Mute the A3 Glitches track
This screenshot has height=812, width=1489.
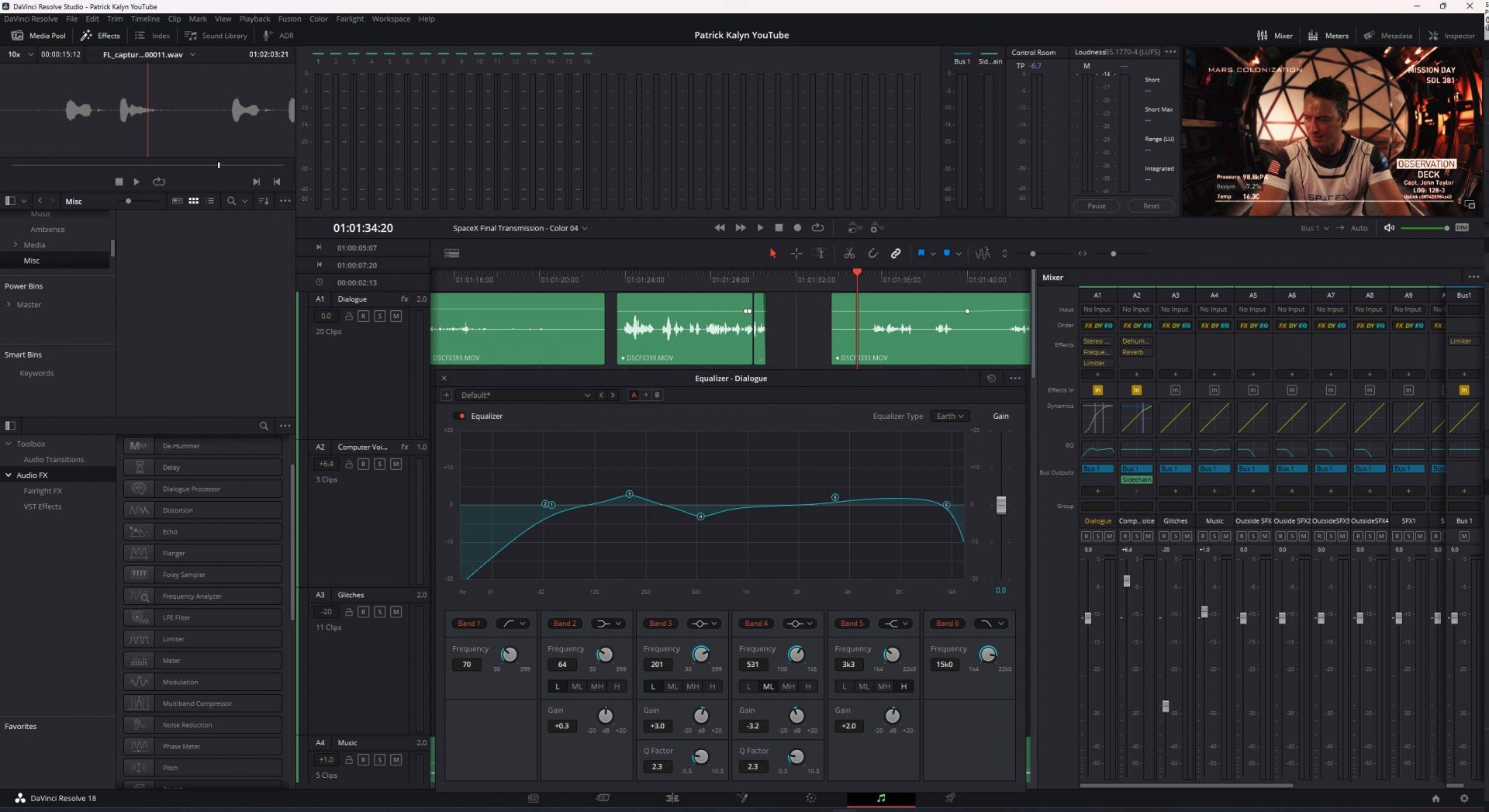396,611
